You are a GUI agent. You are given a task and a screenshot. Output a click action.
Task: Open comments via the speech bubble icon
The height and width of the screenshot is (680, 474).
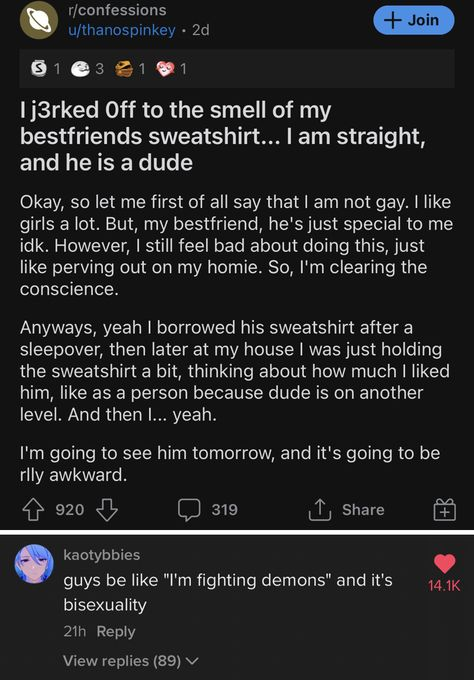[x=189, y=510]
